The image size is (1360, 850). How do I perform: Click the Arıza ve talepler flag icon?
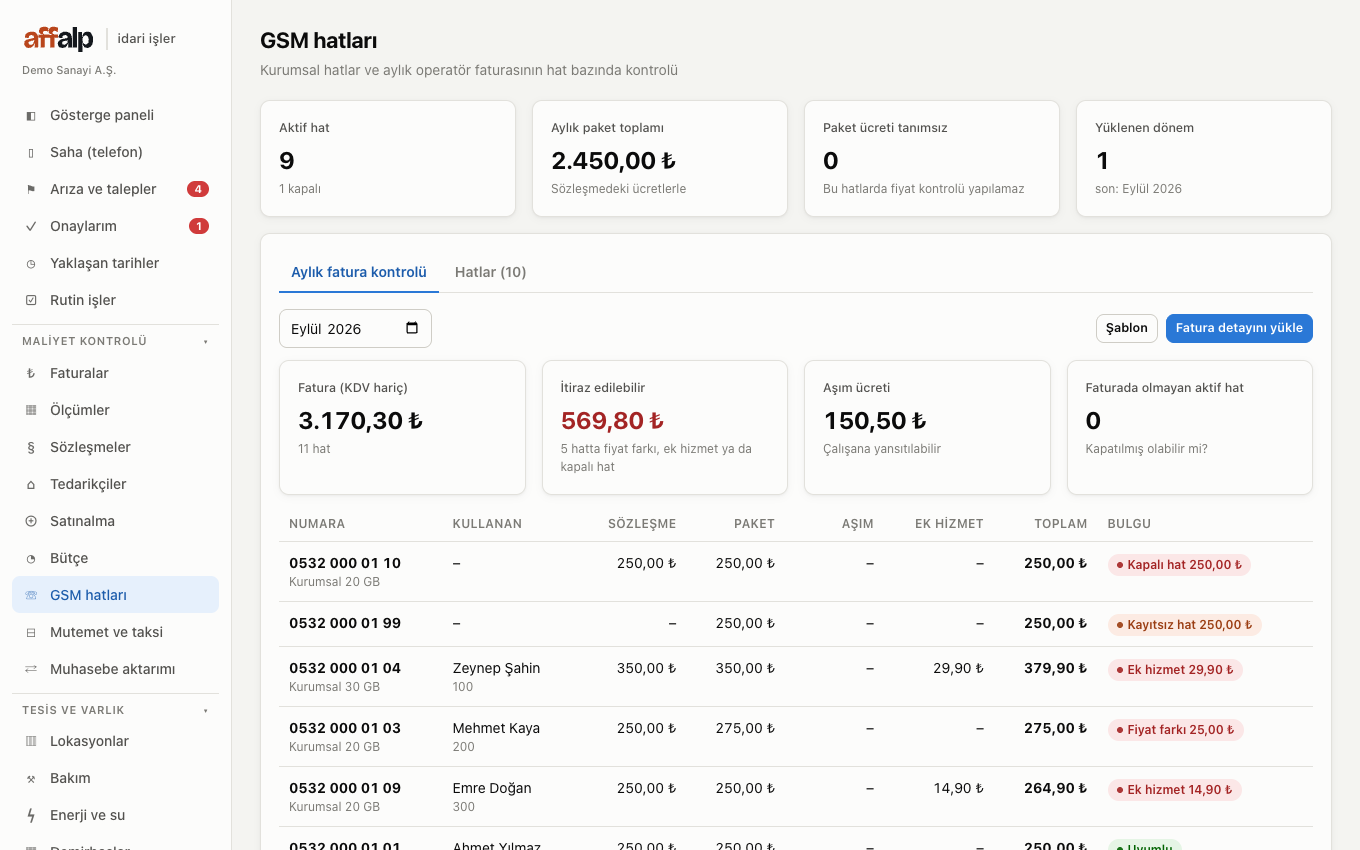(x=31, y=190)
